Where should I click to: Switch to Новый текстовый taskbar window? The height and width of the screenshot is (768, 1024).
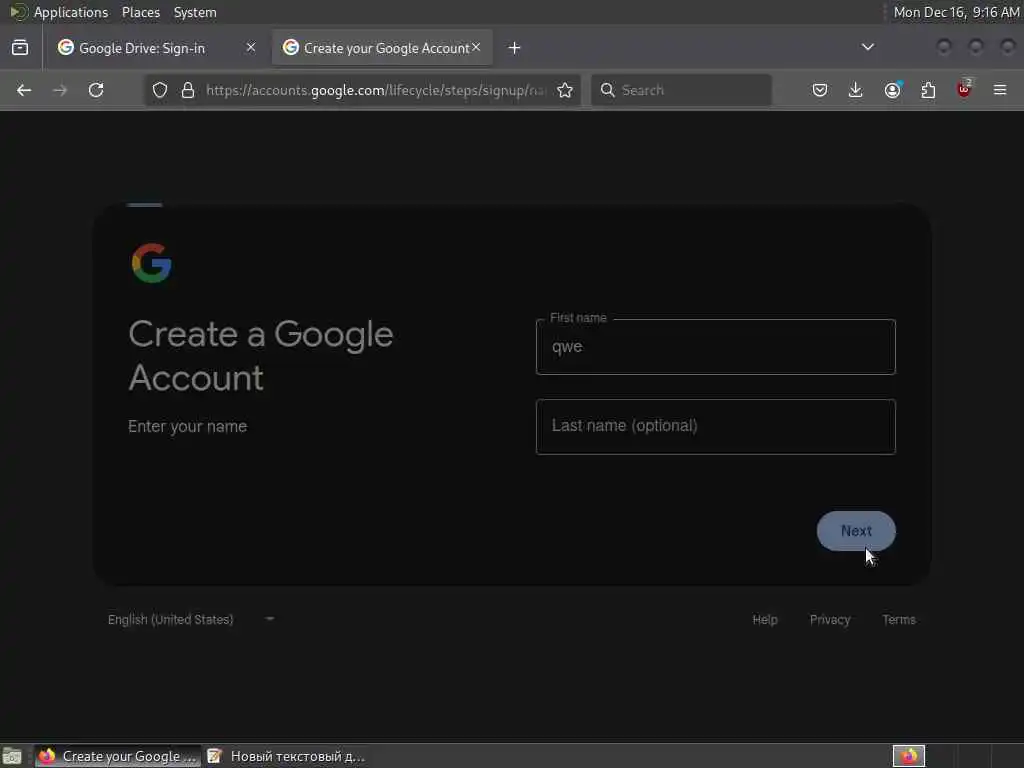click(287, 756)
